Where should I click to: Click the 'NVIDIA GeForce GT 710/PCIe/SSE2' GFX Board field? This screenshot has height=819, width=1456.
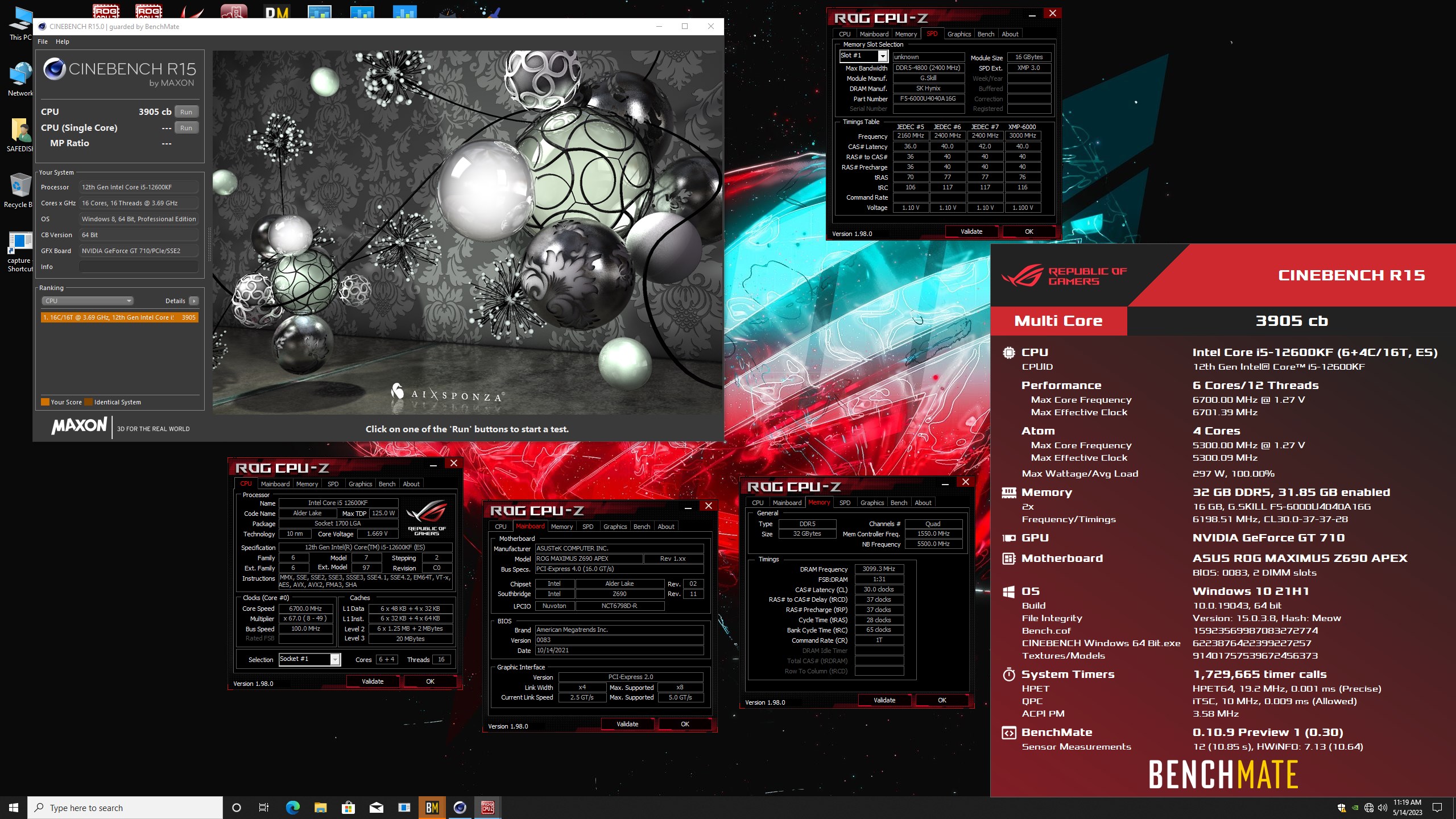pos(138,251)
